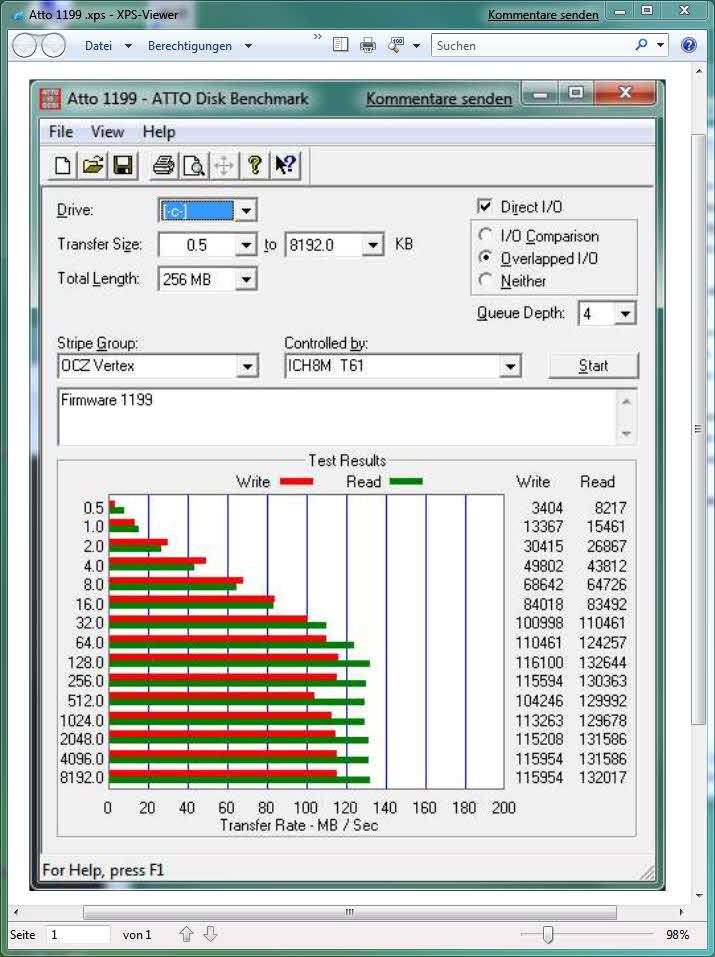This screenshot has width=715, height=957.
Task: Click Kommentare senden link in XPS-Viewer title
Action: pos(543,15)
